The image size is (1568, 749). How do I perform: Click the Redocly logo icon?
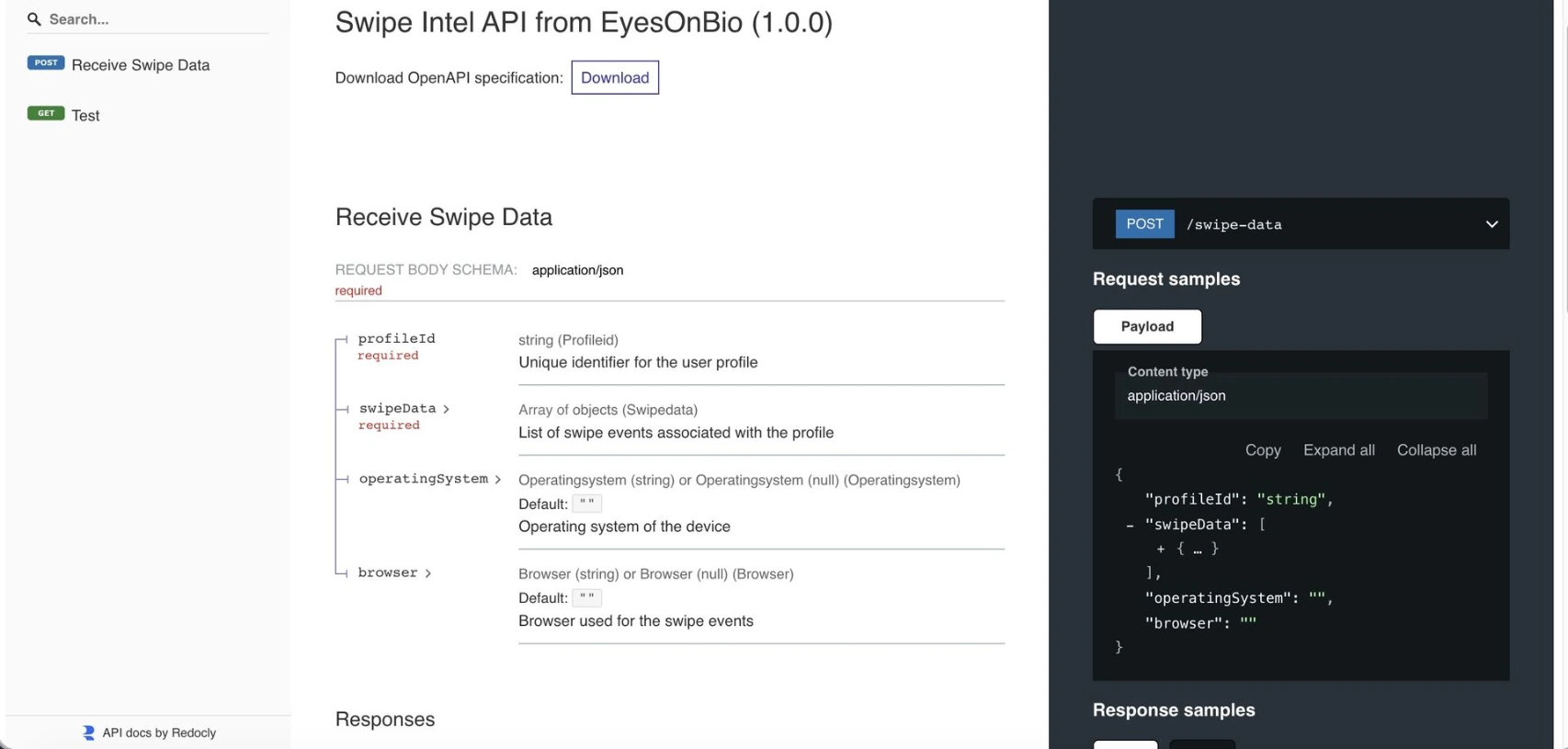pos(88,732)
